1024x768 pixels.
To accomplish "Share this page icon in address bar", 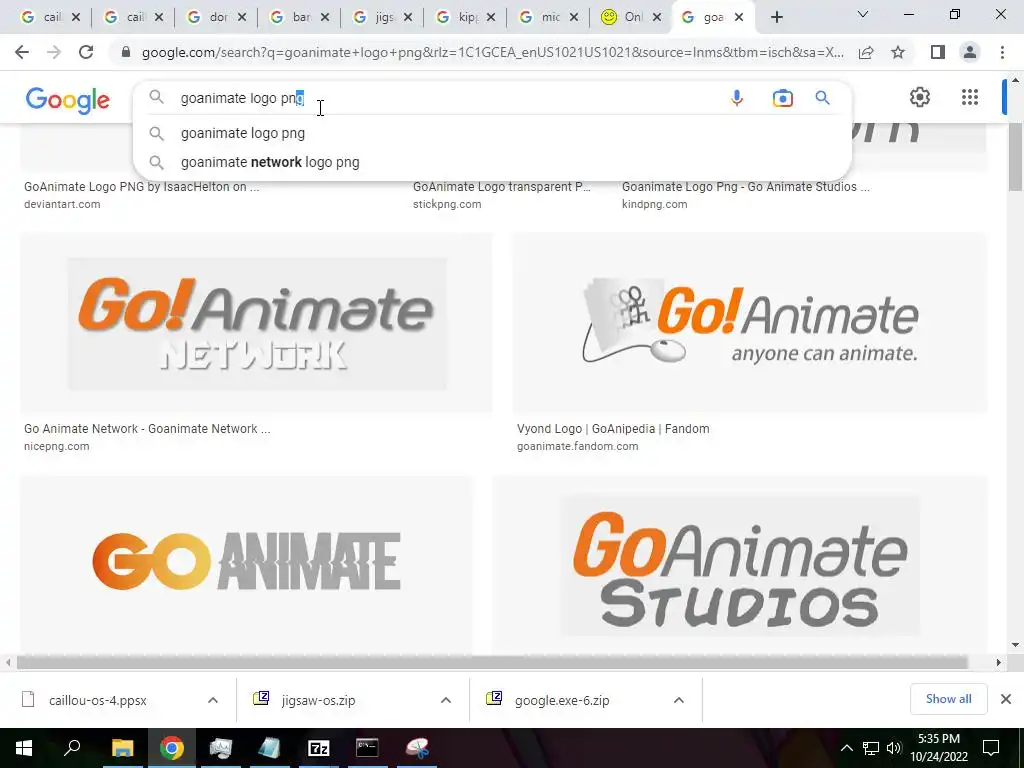I will click(866, 52).
